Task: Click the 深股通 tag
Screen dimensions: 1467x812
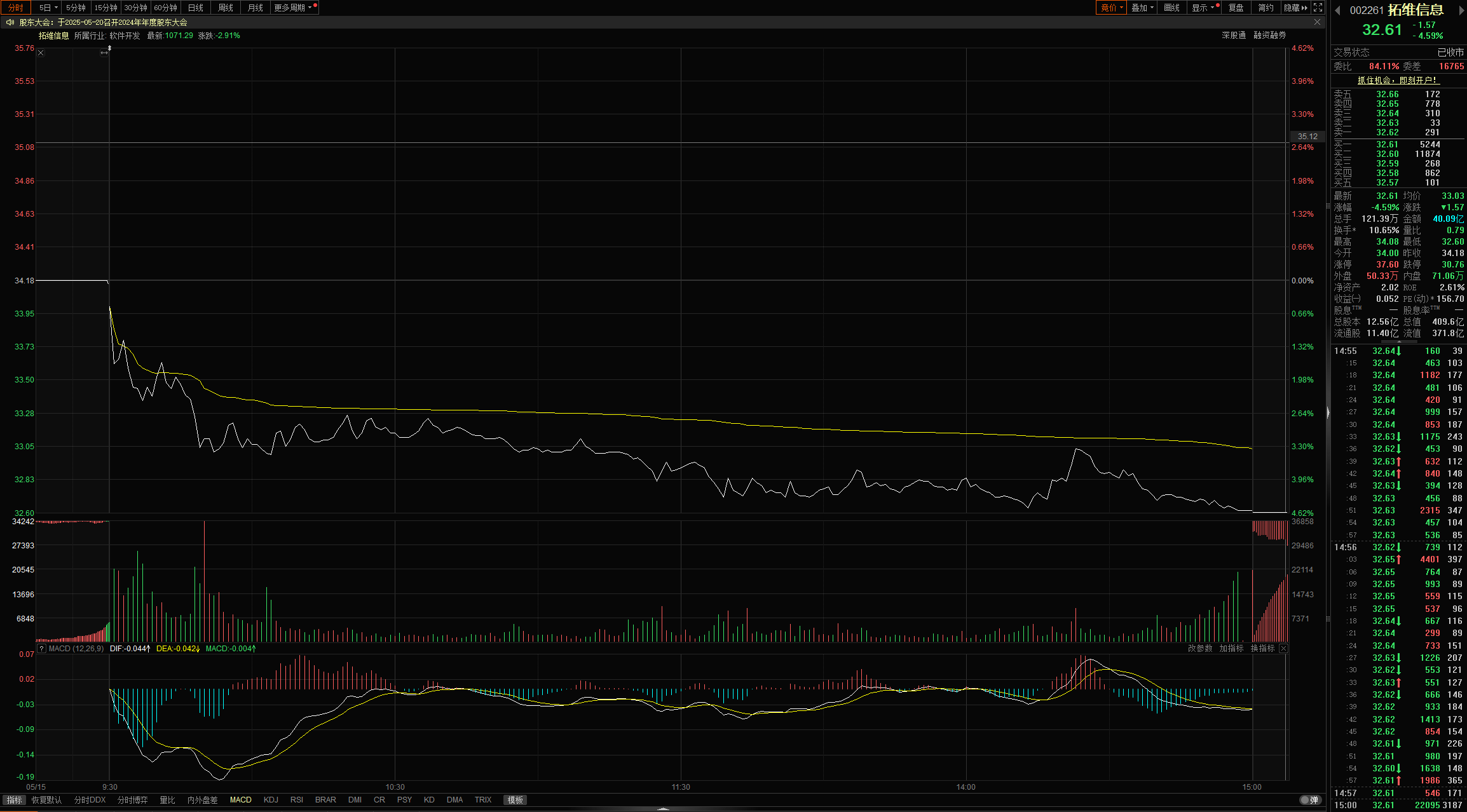Action: click(x=1234, y=36)
